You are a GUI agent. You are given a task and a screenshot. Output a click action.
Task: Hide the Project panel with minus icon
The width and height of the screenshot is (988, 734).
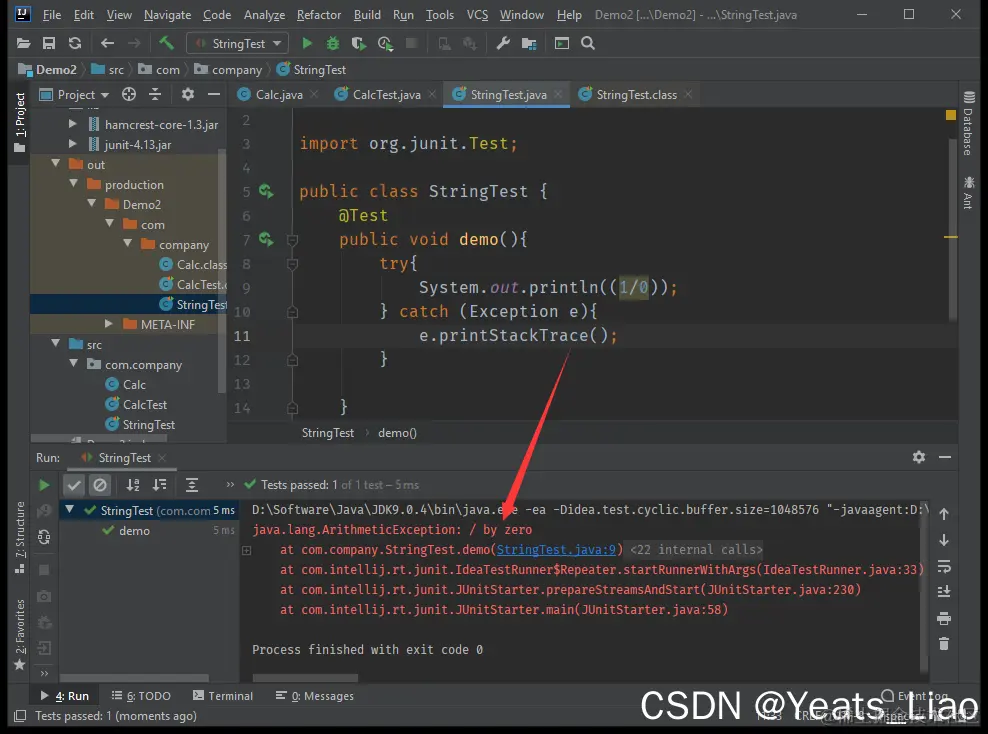click(x=214, y=95)
